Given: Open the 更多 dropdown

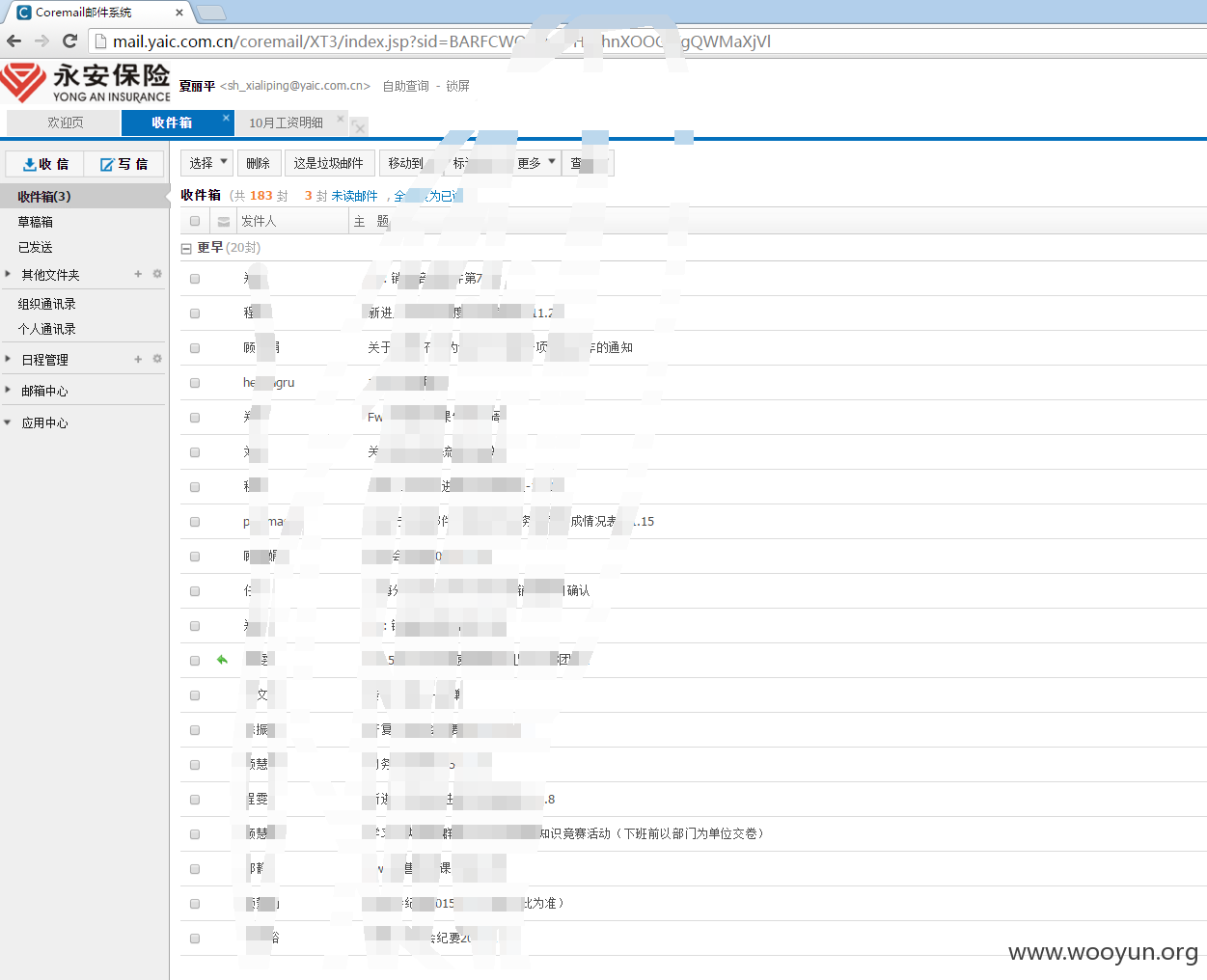Looking at the screenshot, I should coord(536,163).
